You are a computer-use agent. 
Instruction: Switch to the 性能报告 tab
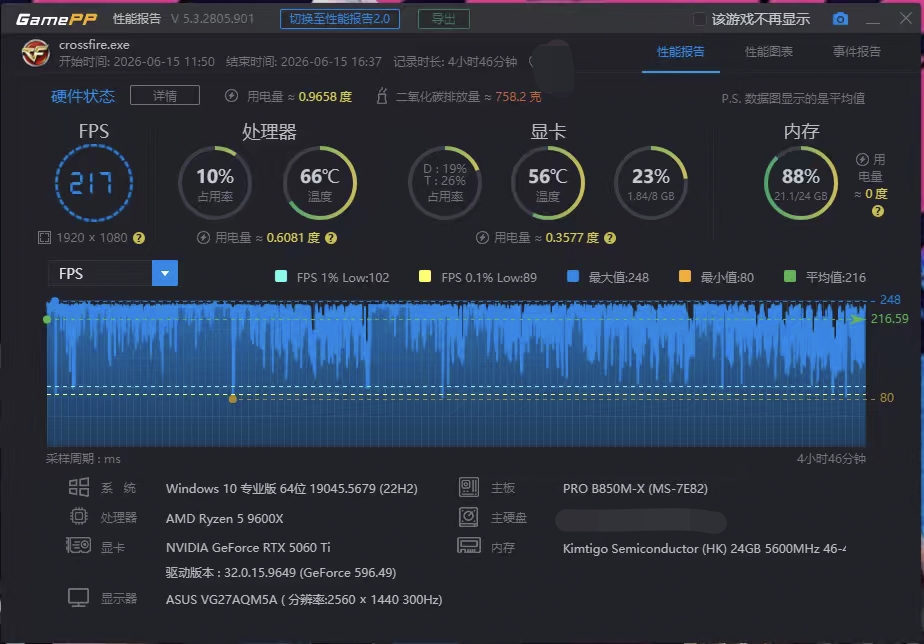[x=681, y=52]
